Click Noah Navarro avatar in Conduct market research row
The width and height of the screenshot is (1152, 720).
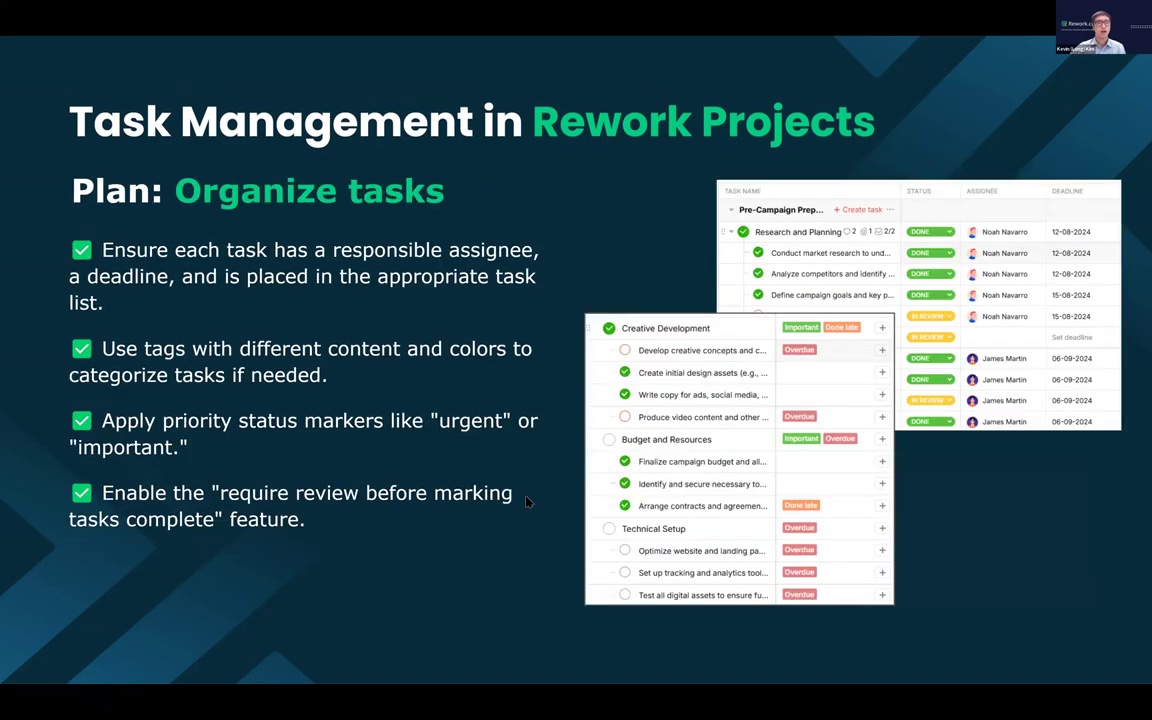pos(972,253)
